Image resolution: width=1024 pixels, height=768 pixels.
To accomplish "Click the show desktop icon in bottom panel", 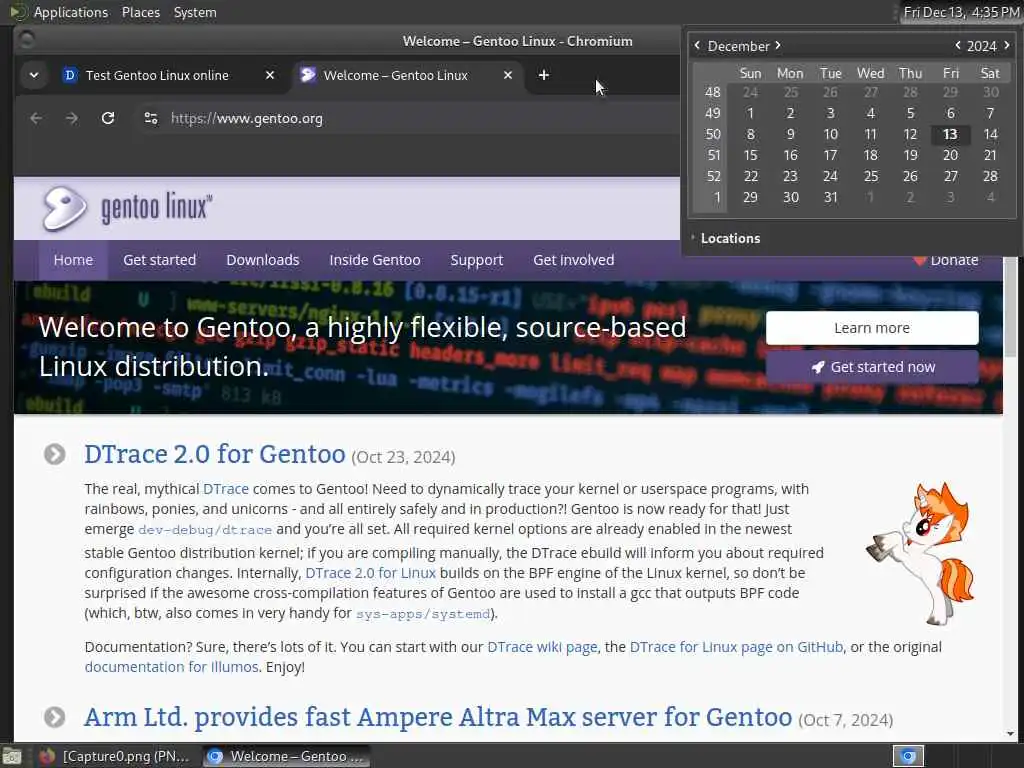I will [x=11, y=756].
